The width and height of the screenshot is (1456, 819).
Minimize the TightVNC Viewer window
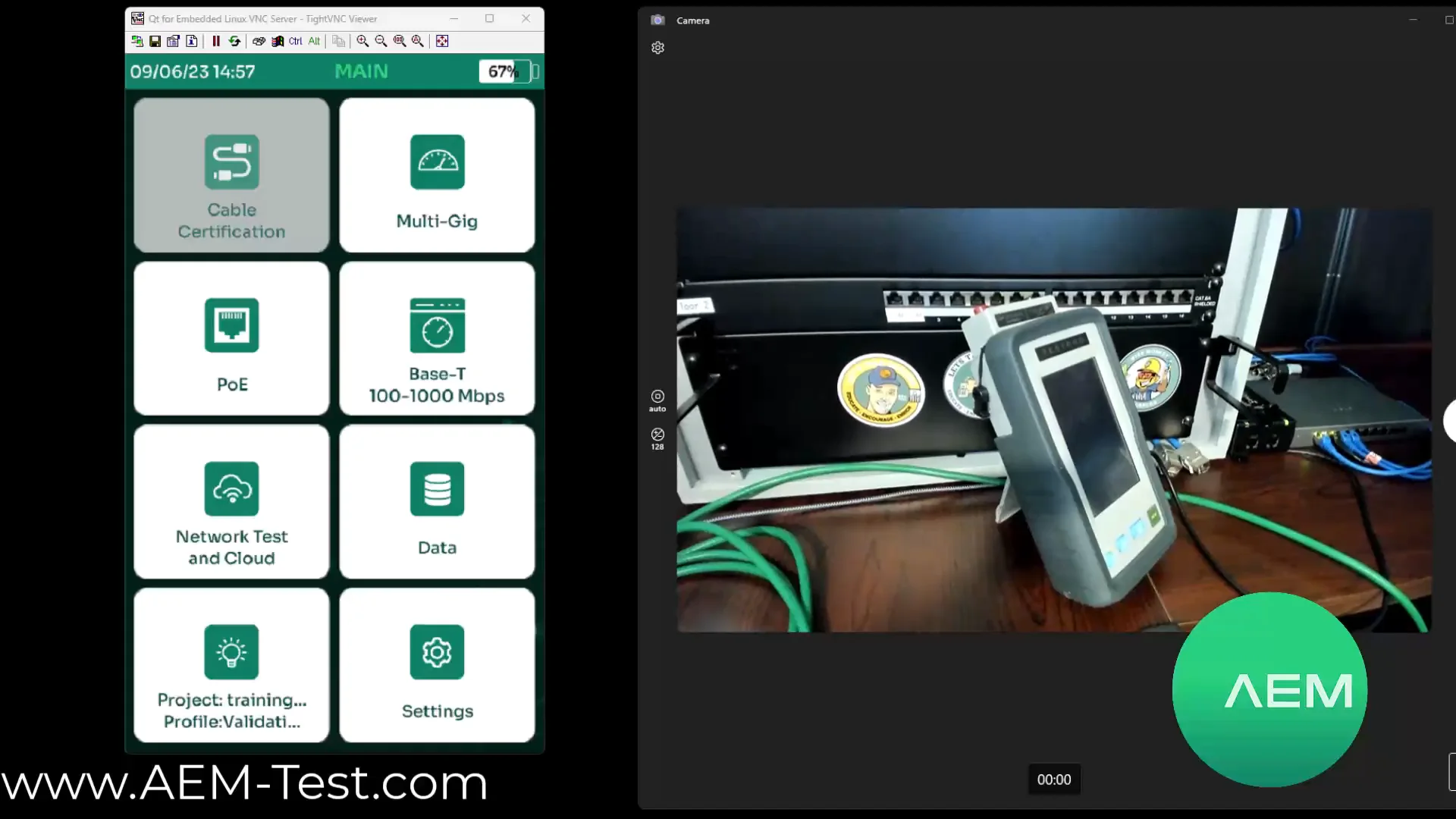pyautogui.click(x=454, y=18)
